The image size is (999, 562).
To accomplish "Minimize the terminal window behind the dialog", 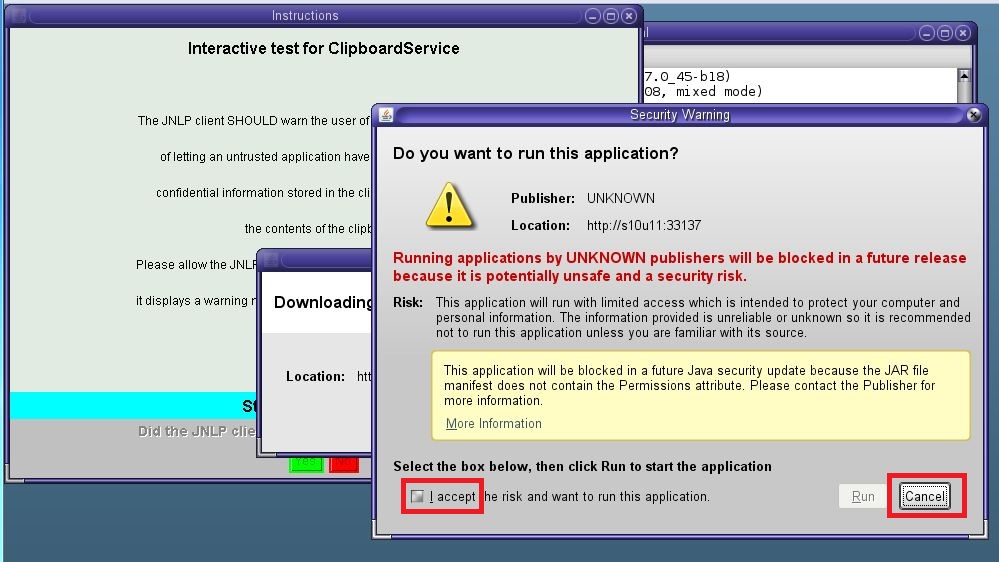I will 927,33.
